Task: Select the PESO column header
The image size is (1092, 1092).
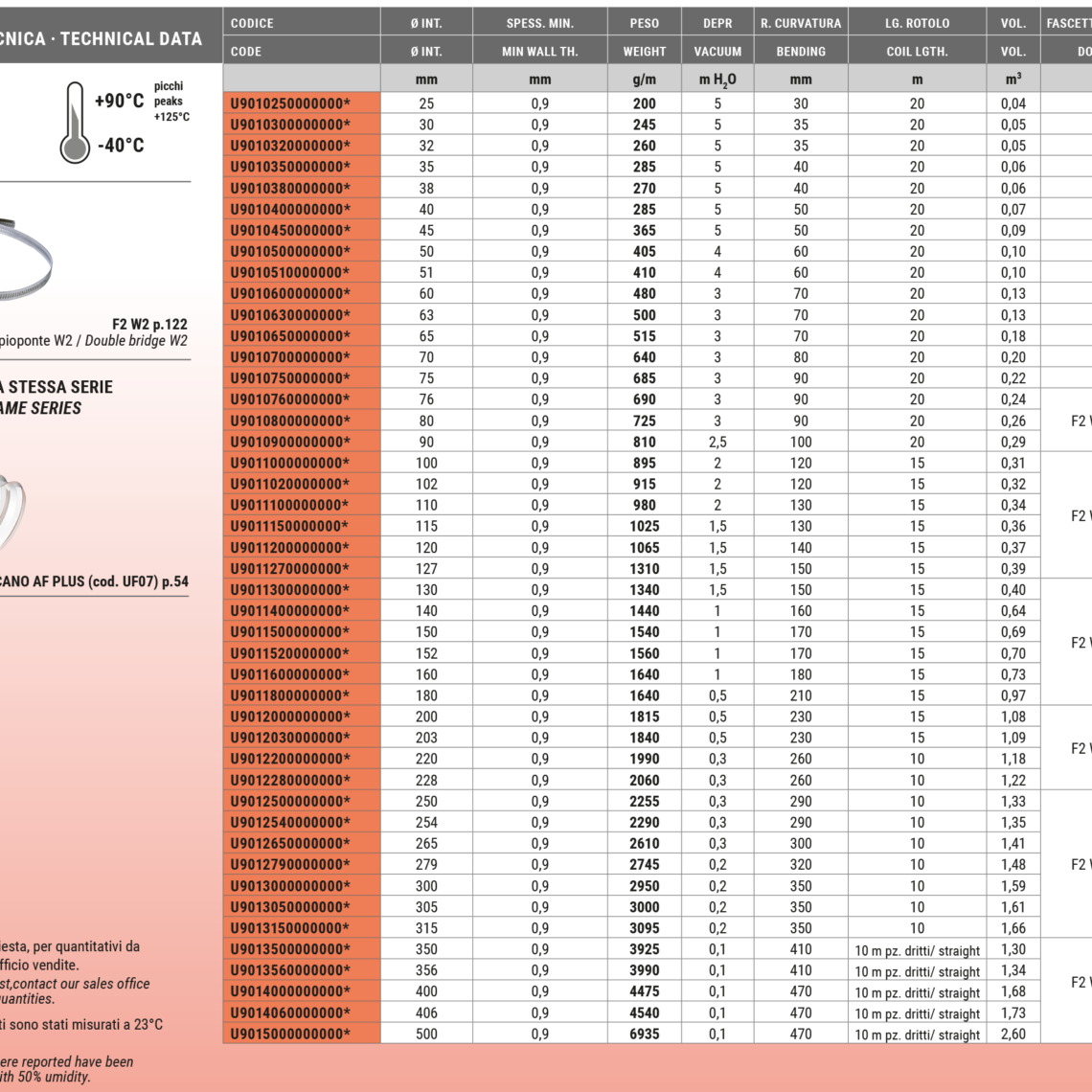Action: click(644, 23)
